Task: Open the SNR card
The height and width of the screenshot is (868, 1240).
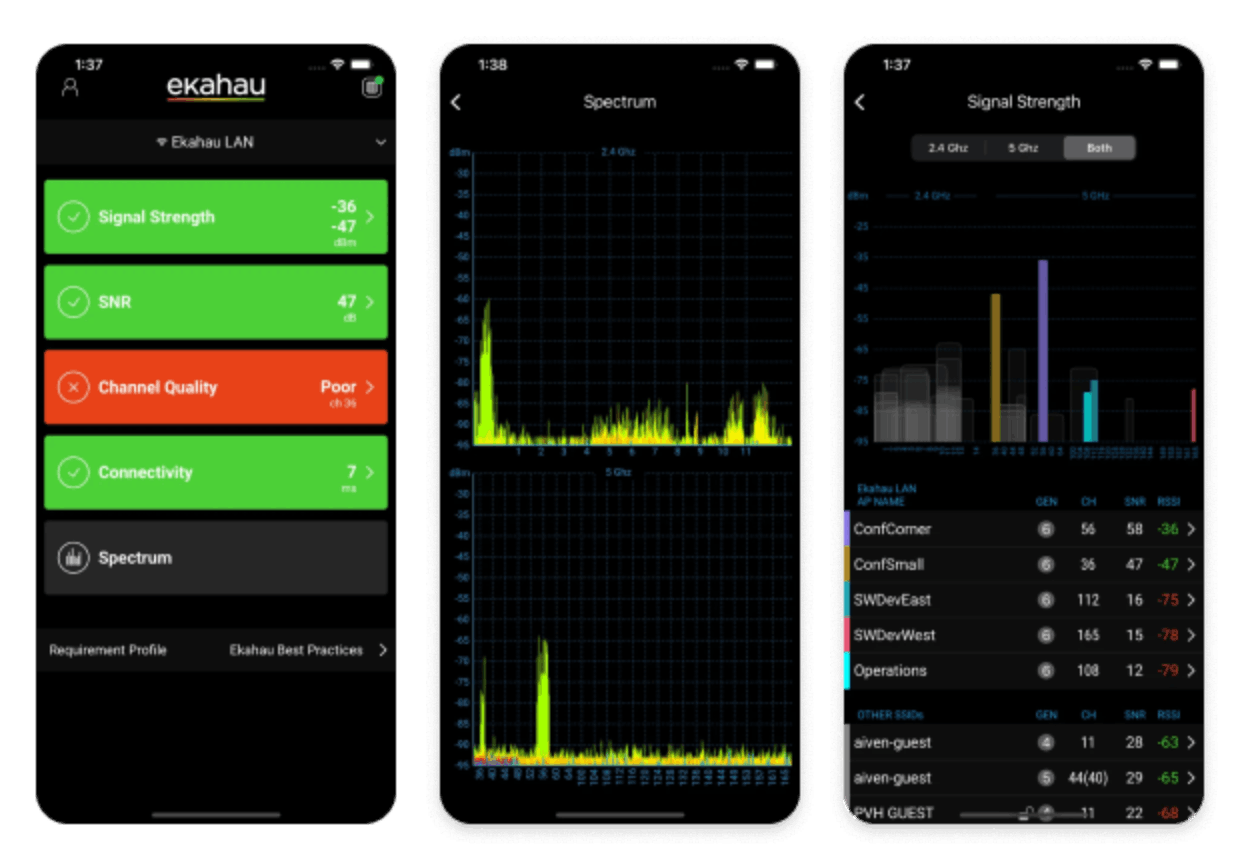Action: pyautogui.click(x=216, y=302)
